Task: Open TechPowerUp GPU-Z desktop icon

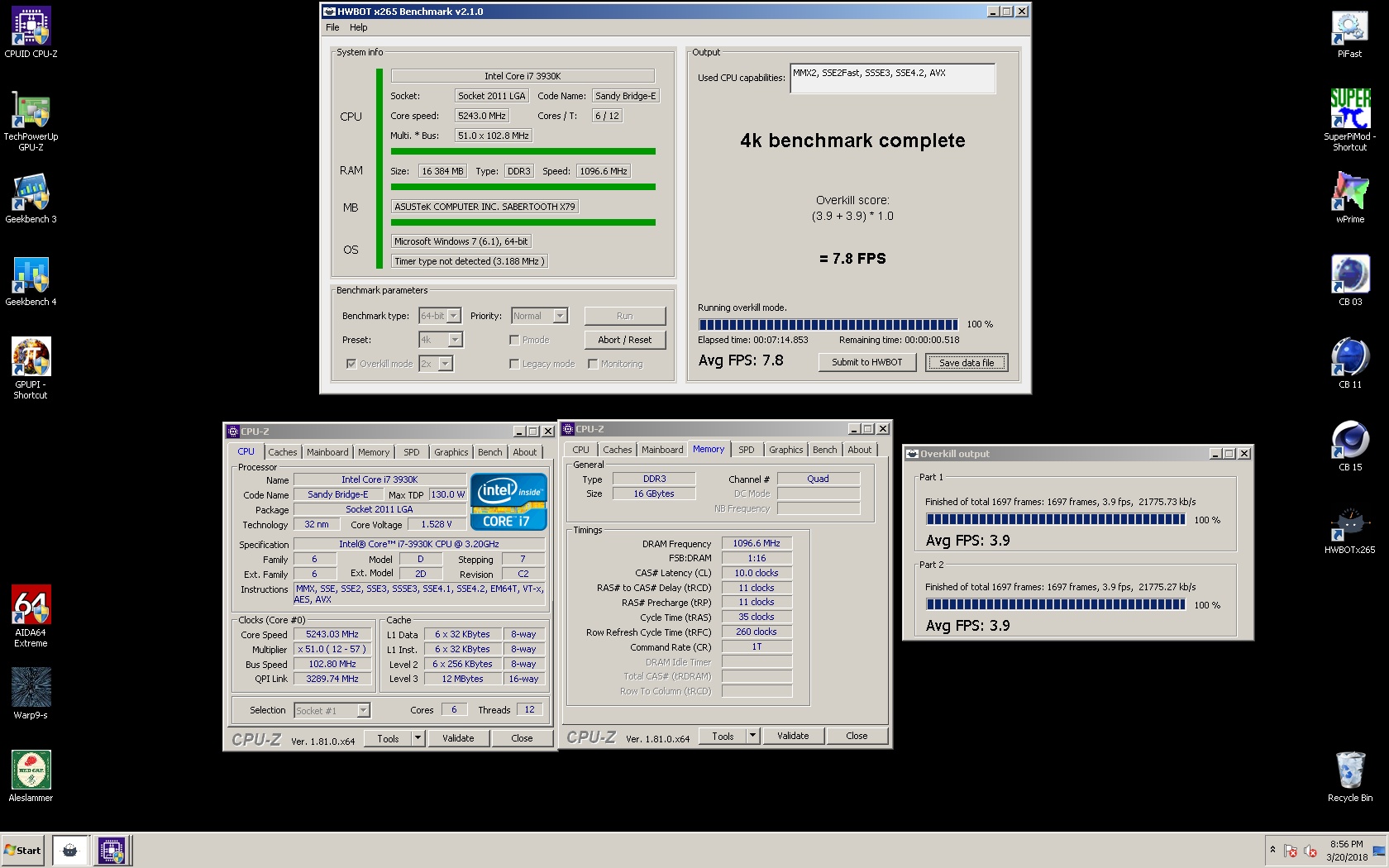Action: (x=31, y=121)
